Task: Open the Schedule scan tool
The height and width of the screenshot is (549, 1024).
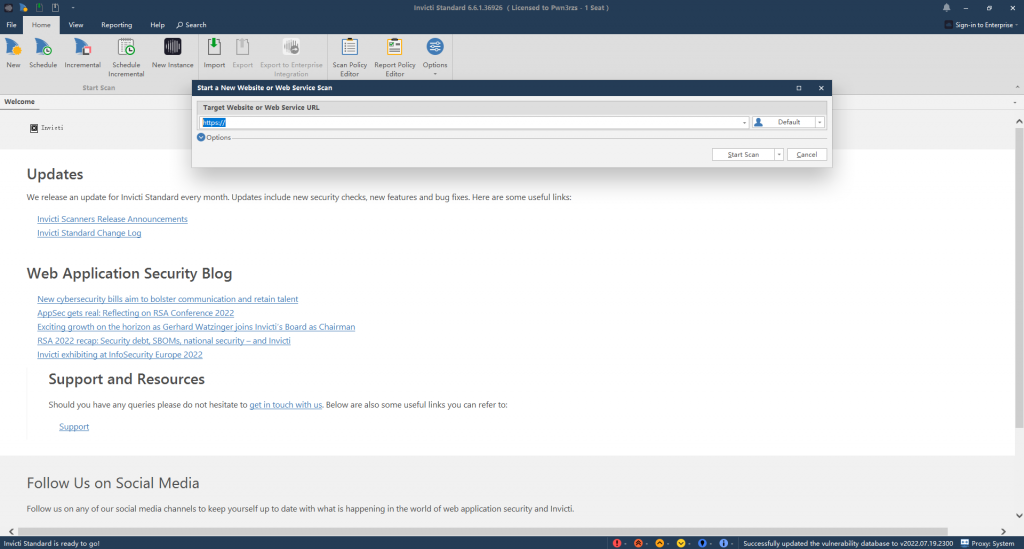Action: click(x=43, y=53)
